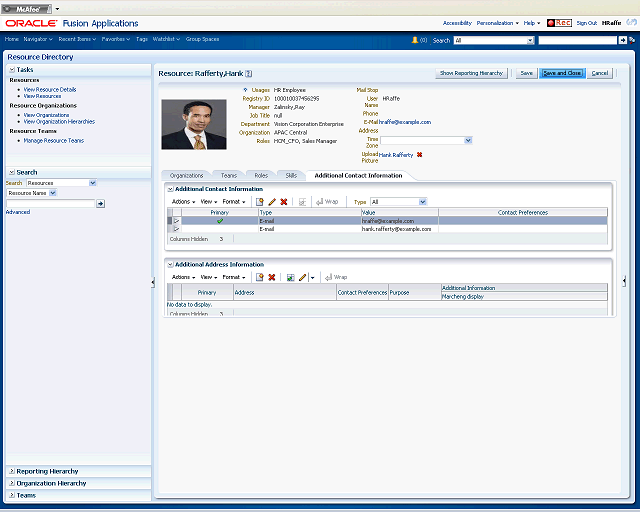Open address information Format menu
Image resolution: width=640 pixels, height=512 pixels.
click(234, 277)
